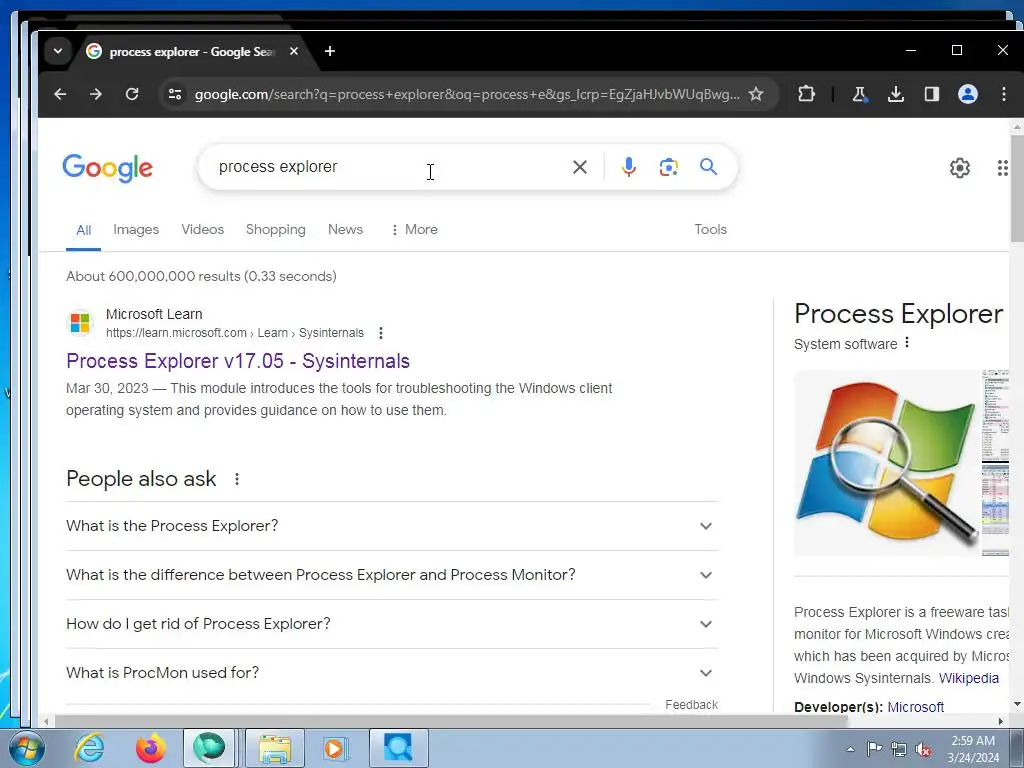Open site information icon in address bar
This screenshot has height=768, width=1024.
(175, 94)
